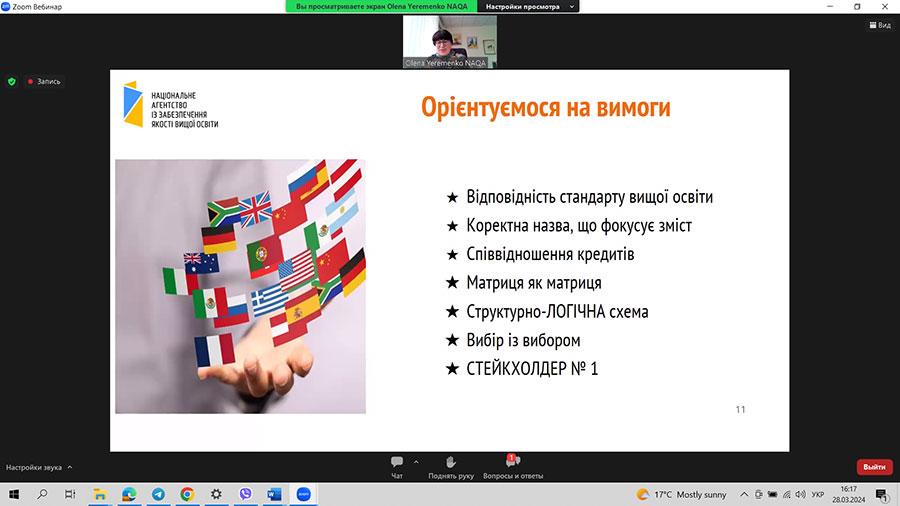
Task: Click slide title Орієнтуємося на вимоги
Action: point(546,107)
